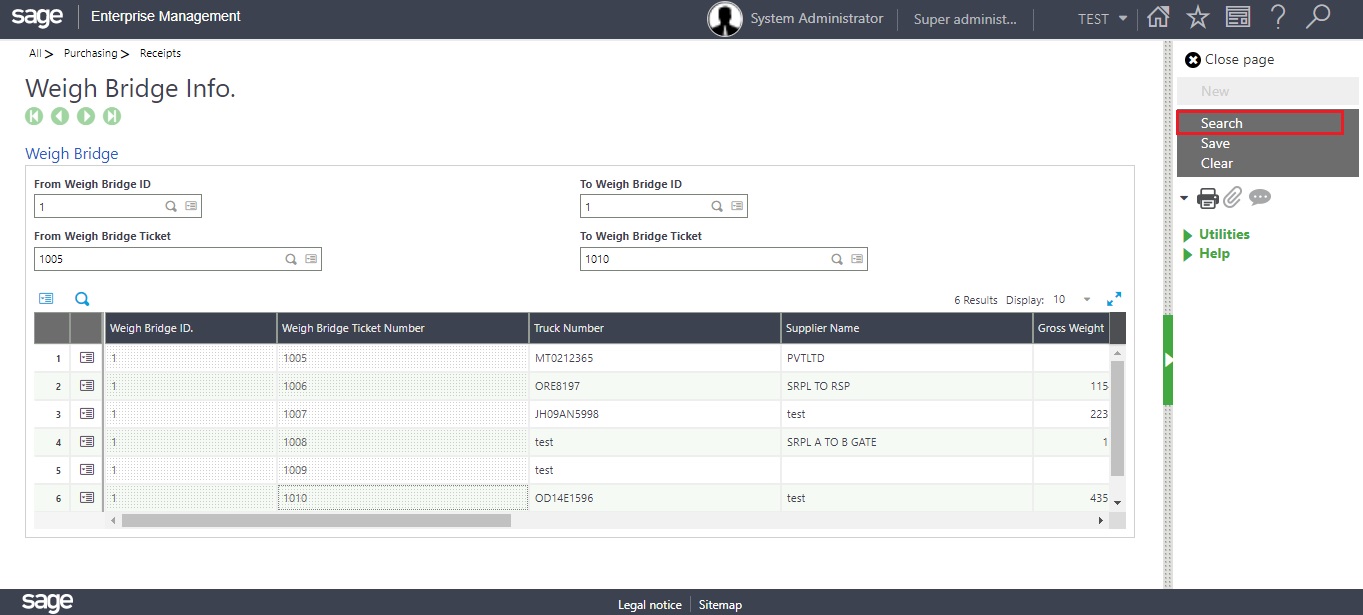Click the global search magnifier in top bar
Viewport: 1363px width, 615px height.
[1318, 18]
